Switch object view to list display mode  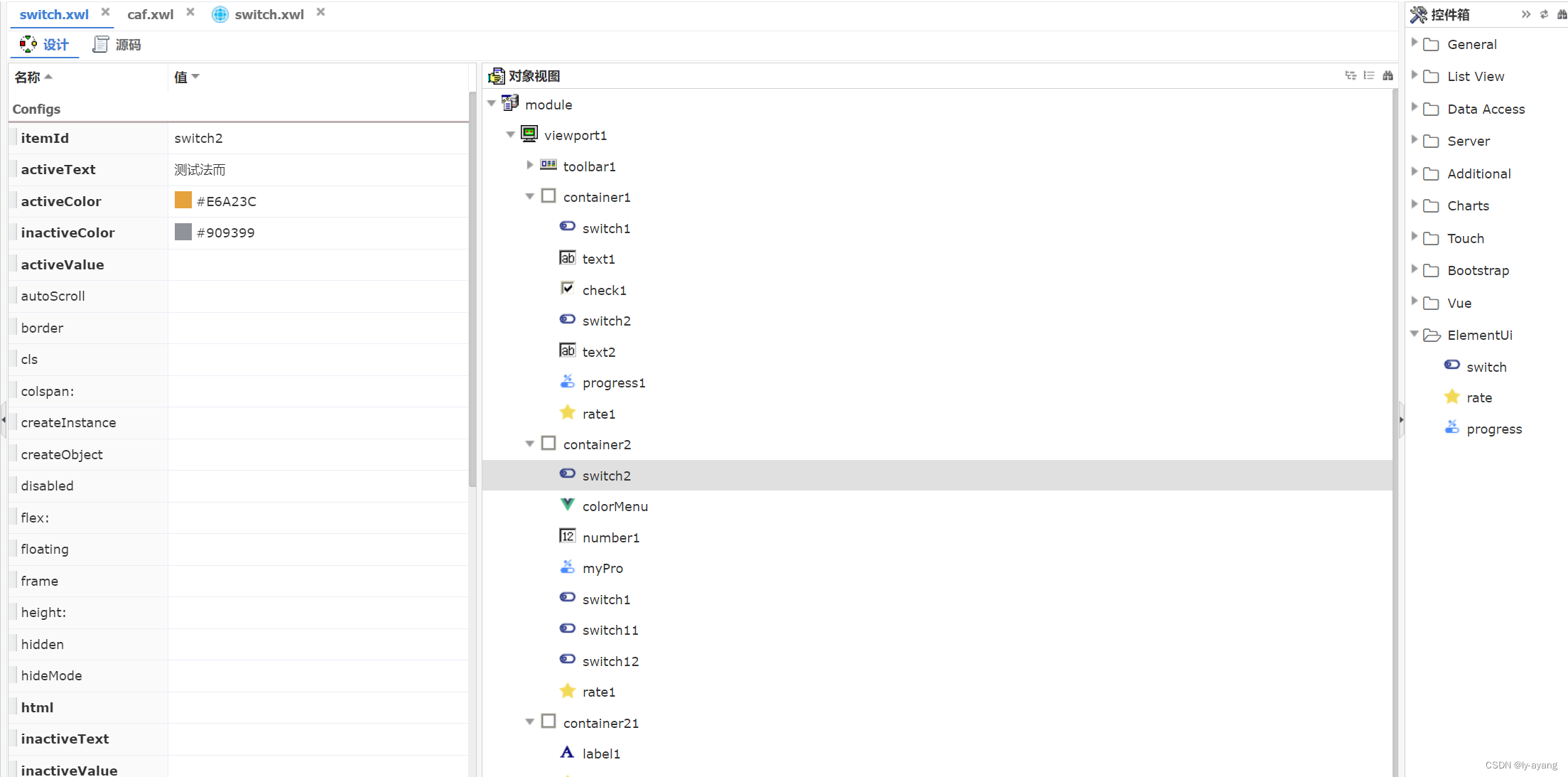(x=1369, y=75)
